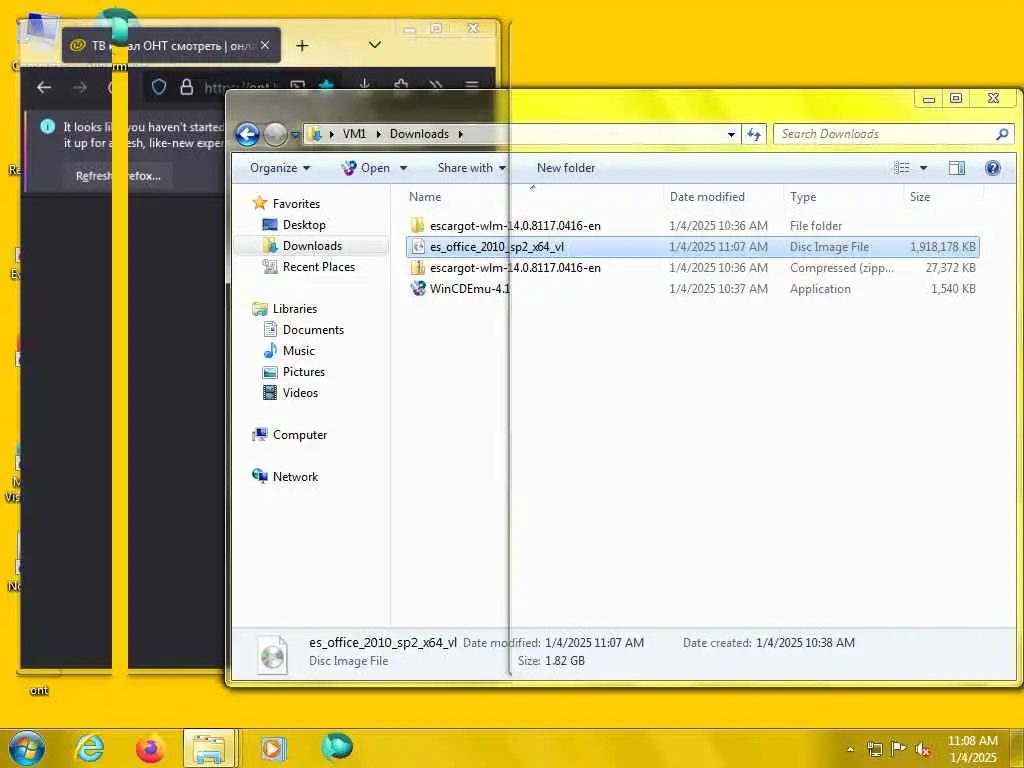Expand the arrow after VM1 in breadcrumb
1024x768 pixels.
tap(378, 134)
